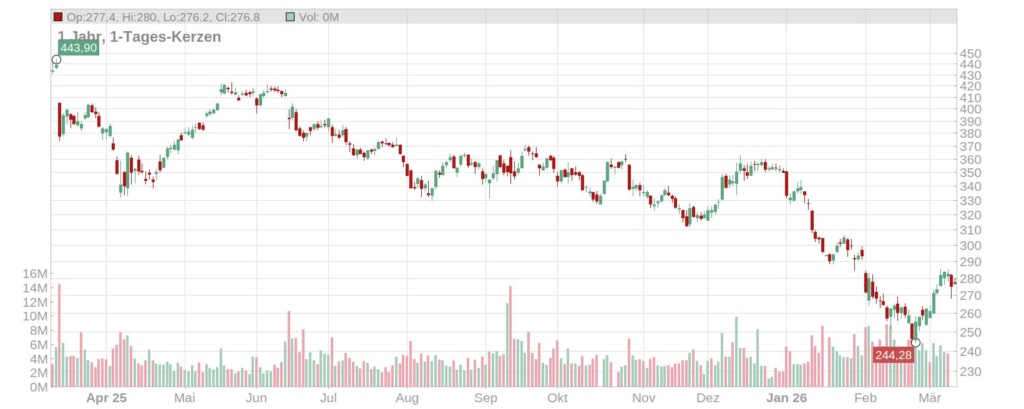Click the 16M volume axis label
This screenshot has width=1024, height=409.
point(36,274)
